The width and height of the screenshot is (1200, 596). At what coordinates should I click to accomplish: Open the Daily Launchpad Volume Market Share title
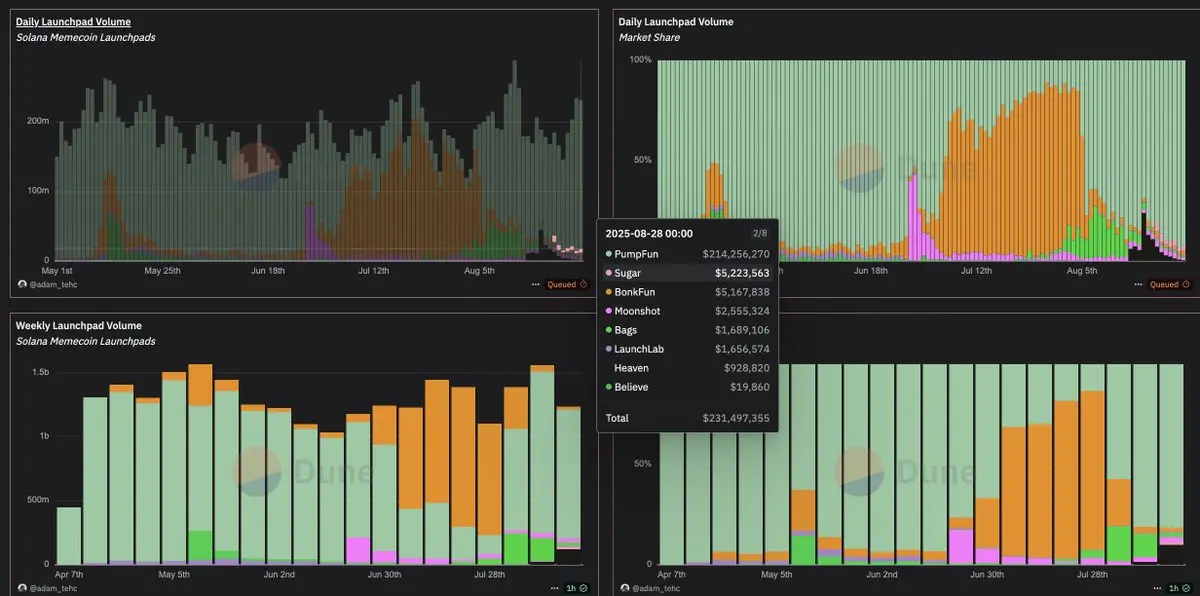click(x=675, y=21)
